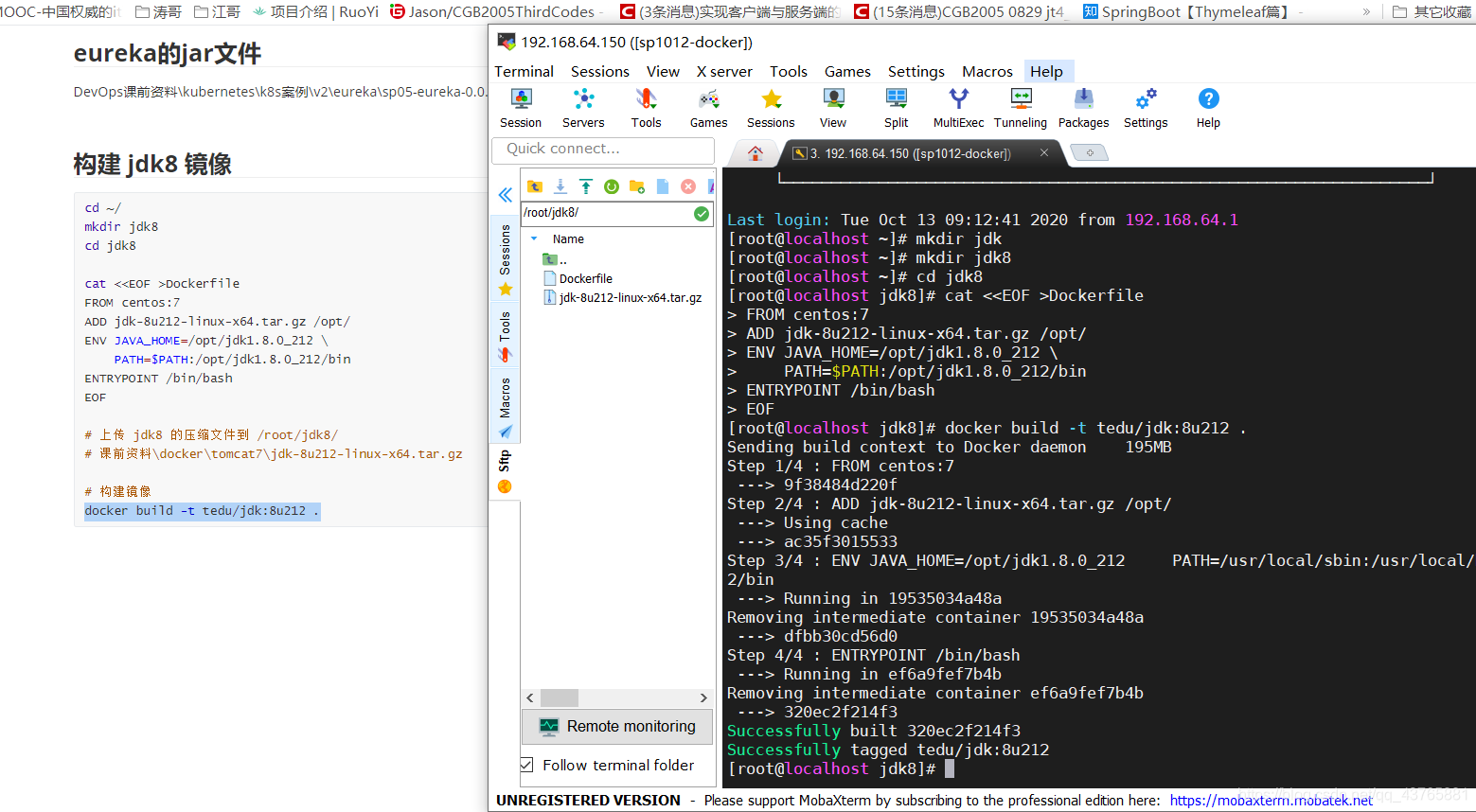Click the red delete icon in SFTP toolbar

click(x=688, y=186)
